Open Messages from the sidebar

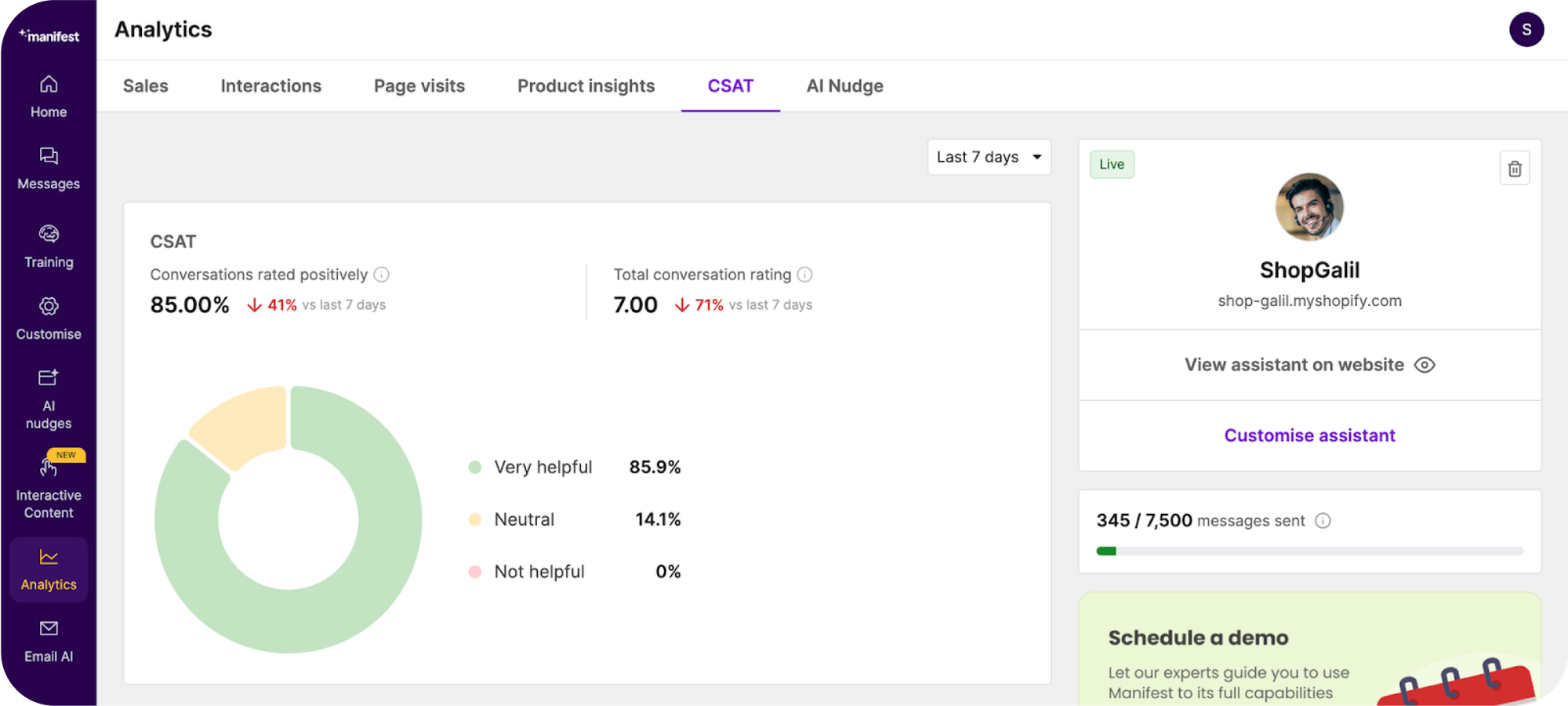pos(49,168)
